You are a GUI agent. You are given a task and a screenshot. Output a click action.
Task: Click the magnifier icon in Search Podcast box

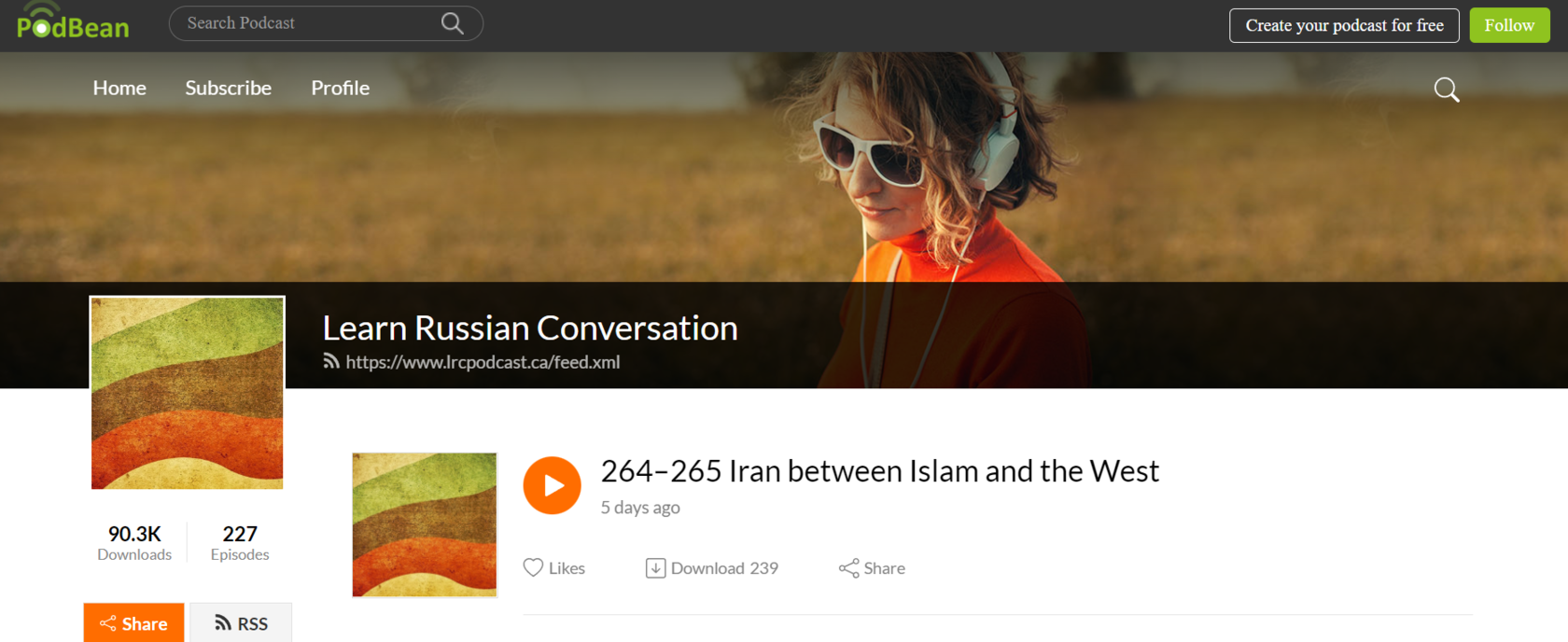click(453, 23)
